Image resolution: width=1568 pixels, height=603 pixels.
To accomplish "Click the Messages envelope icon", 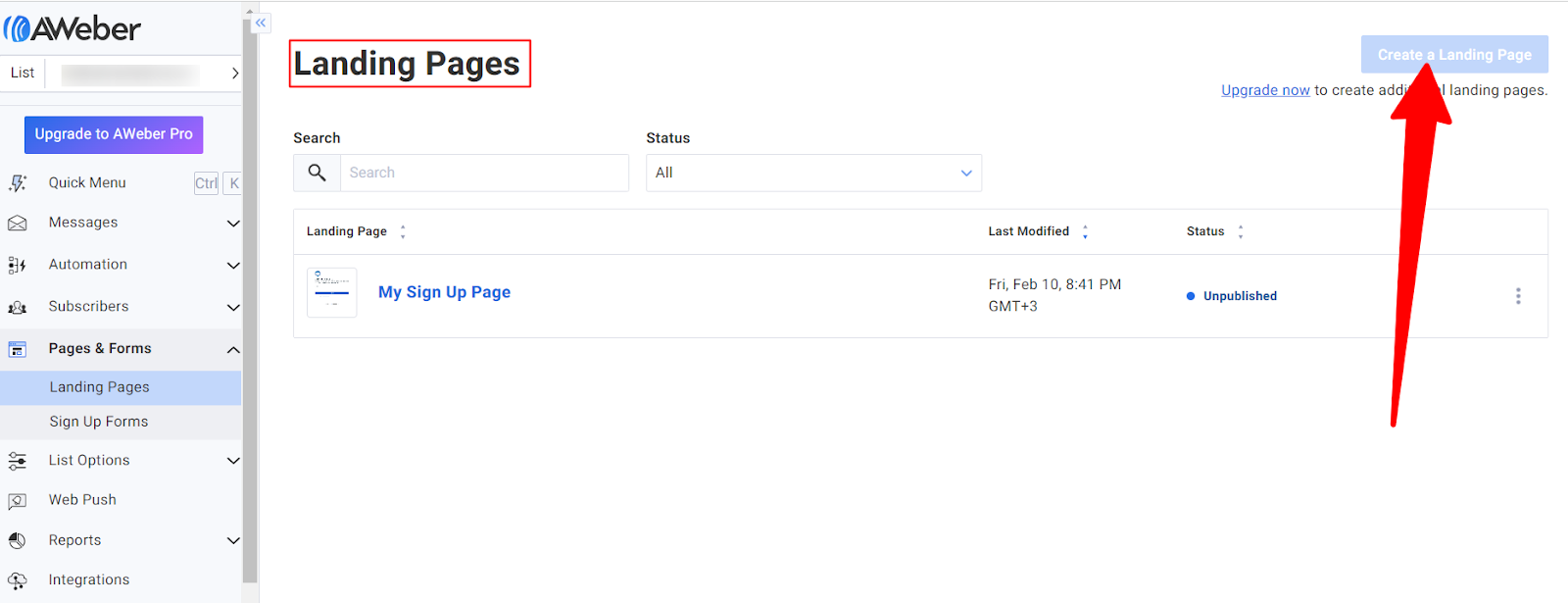I will tap(18, 224).
